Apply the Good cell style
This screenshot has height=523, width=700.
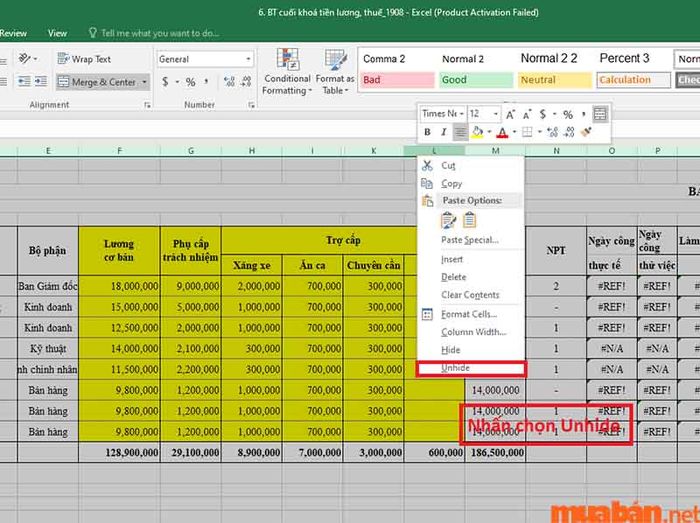pyautogui.click(x=476, y=80)
